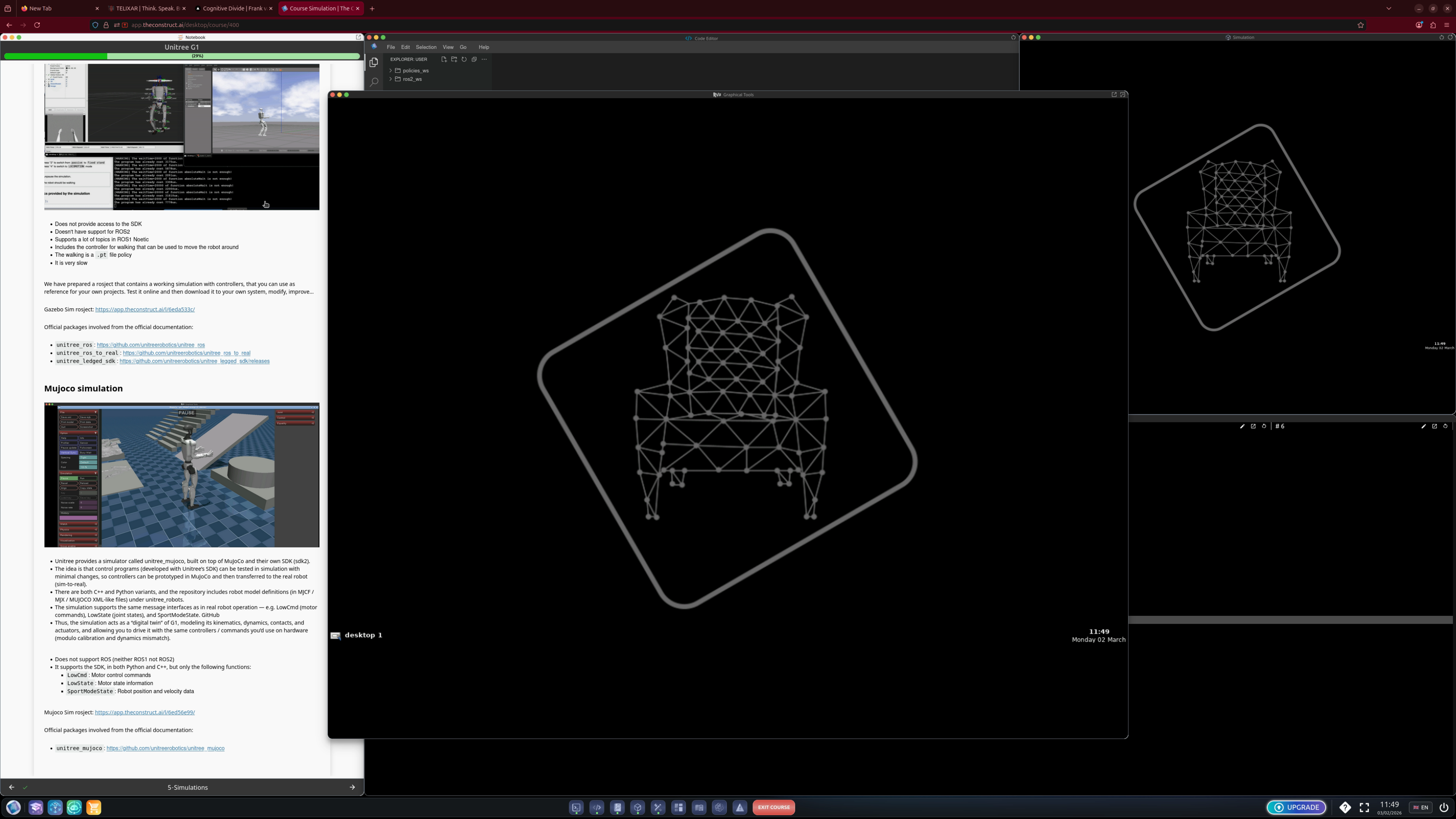
Task: Switch to the Cognitive Divide browser tab
Action: (x=233, y=8)
